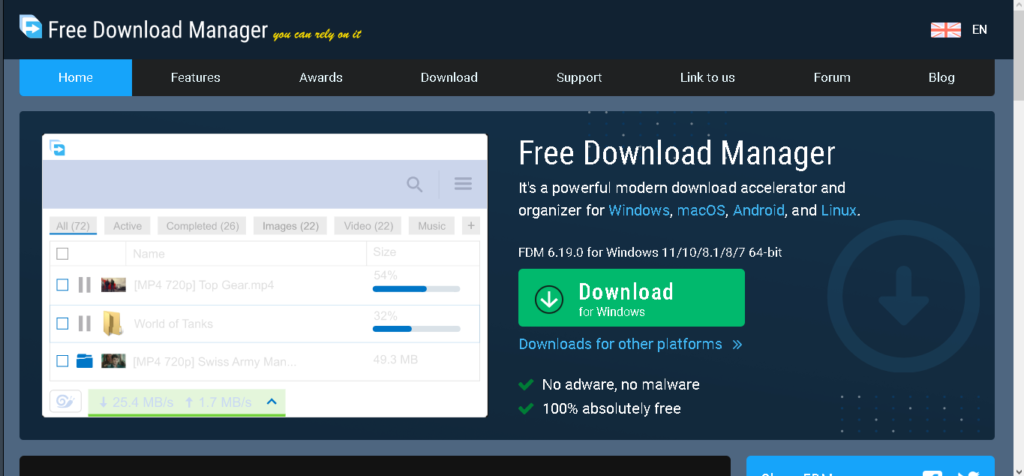The image size is (1024, 476).
Task: Click the green Download for Windows button
Action: point(632,298)
